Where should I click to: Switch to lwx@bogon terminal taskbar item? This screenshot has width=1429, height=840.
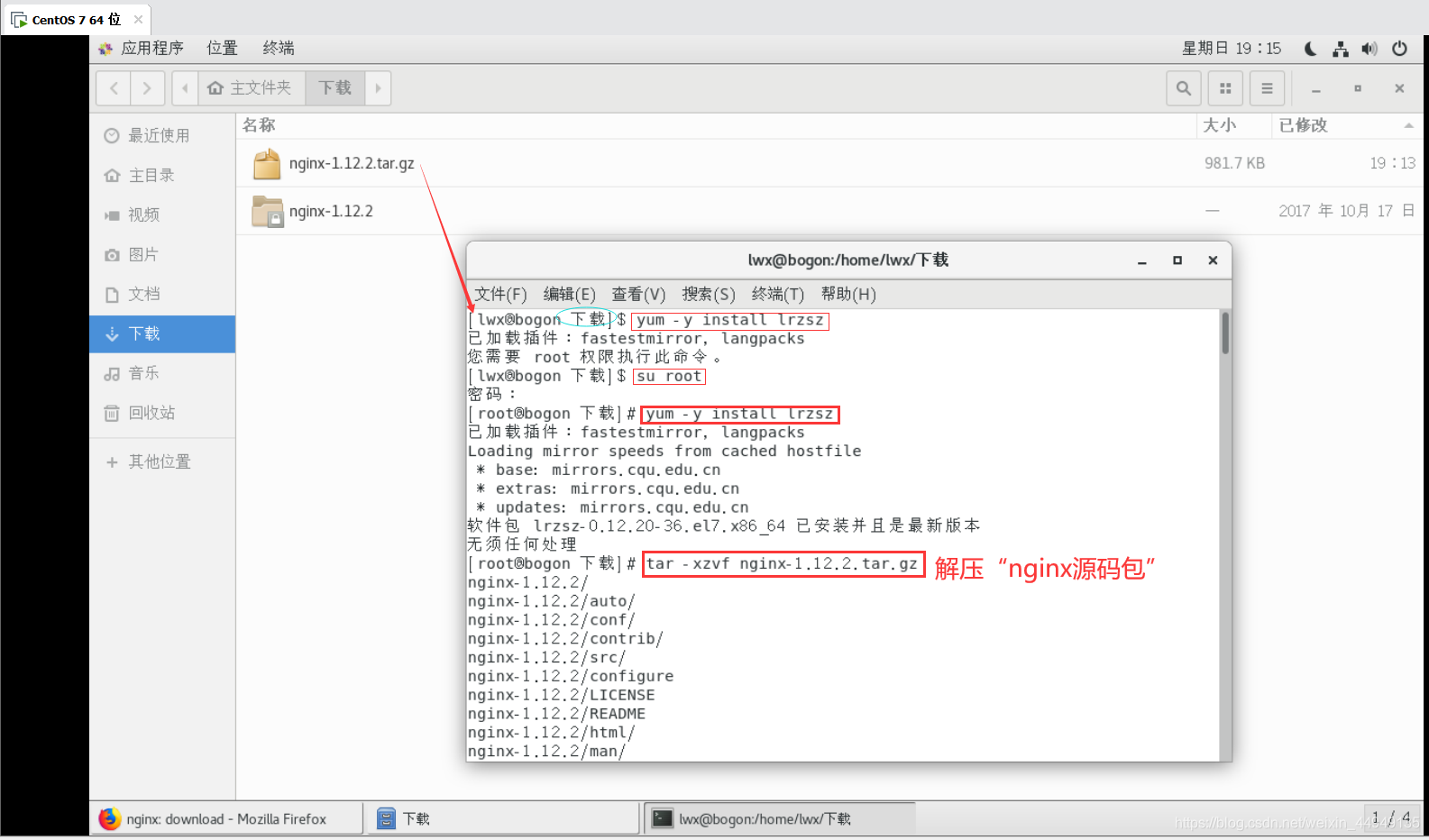pyautogui.click(x=780, y=818)
